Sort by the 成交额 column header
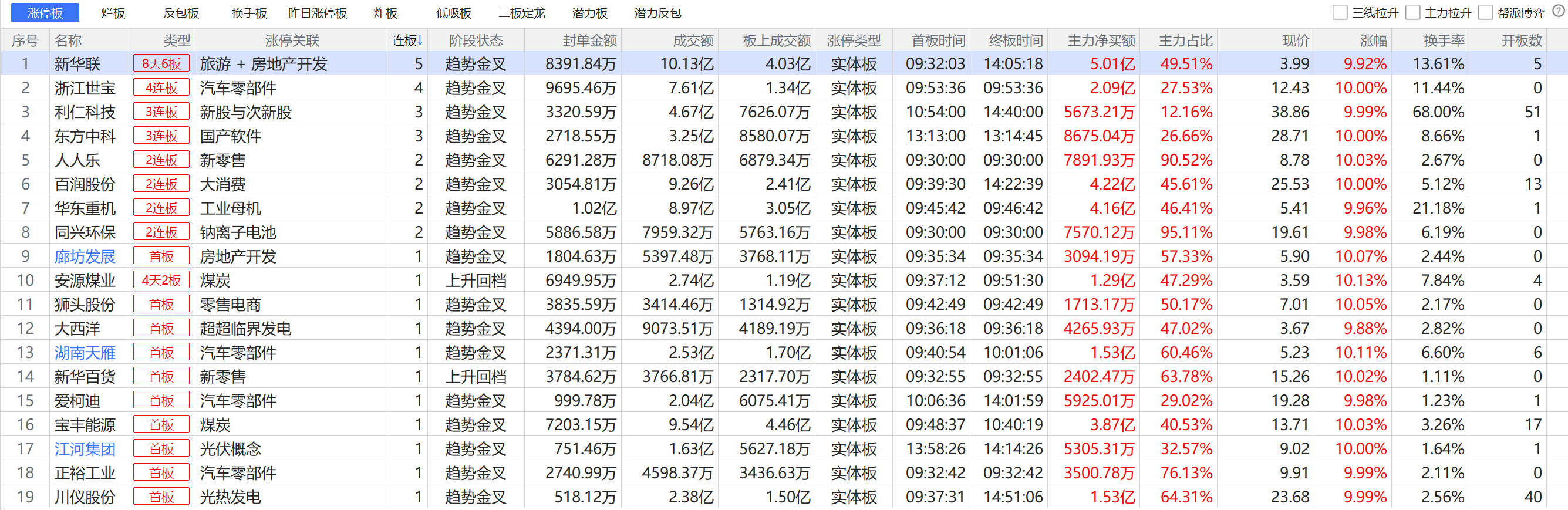Image resolution: width=1568 pixels, height=510 pixels. click(693, 40)
